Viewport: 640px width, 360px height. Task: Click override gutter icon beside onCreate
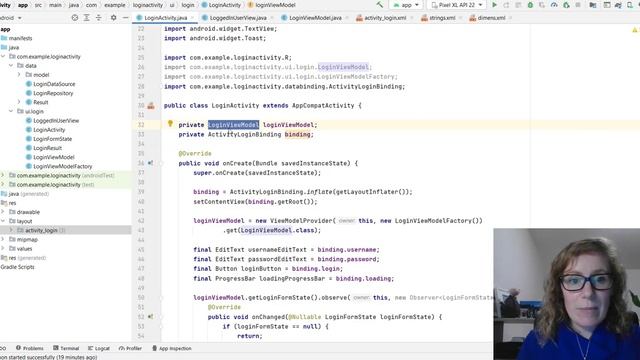point(151,163)
